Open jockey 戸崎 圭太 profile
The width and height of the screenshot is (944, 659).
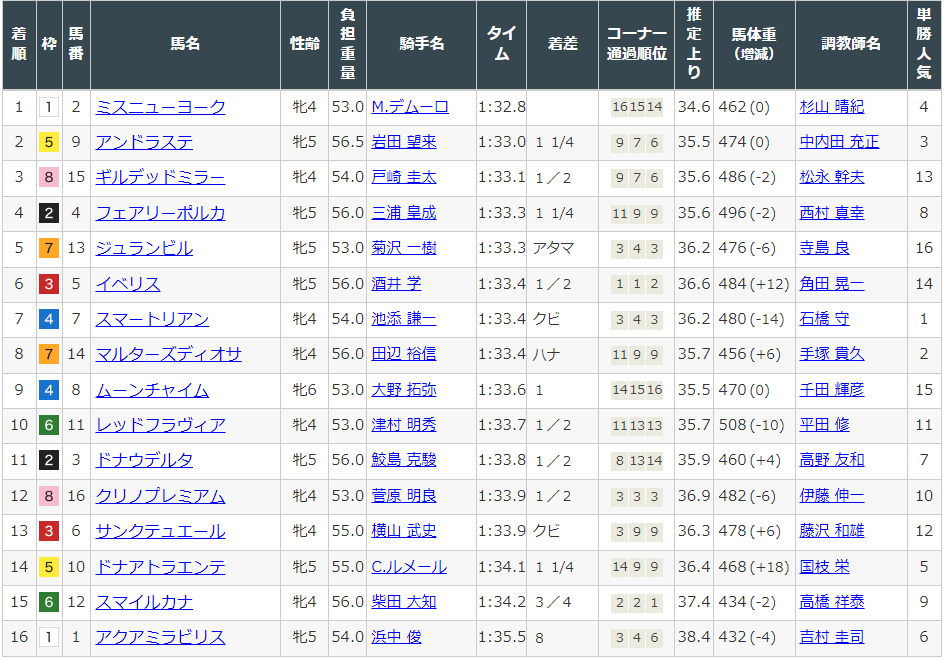[403, 178]
